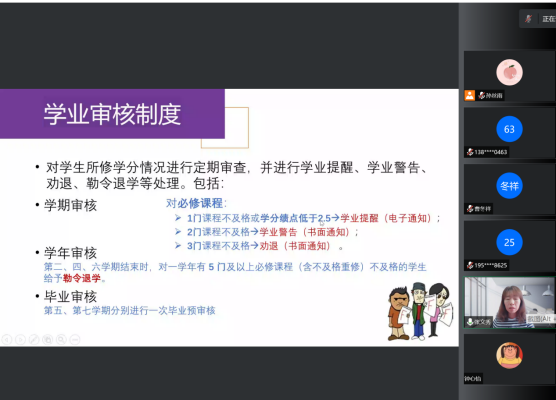Viewport: 556px width, 400px height.
Task: Click the muted mic beside 195****8625
Action: click(x=470, y=265)
